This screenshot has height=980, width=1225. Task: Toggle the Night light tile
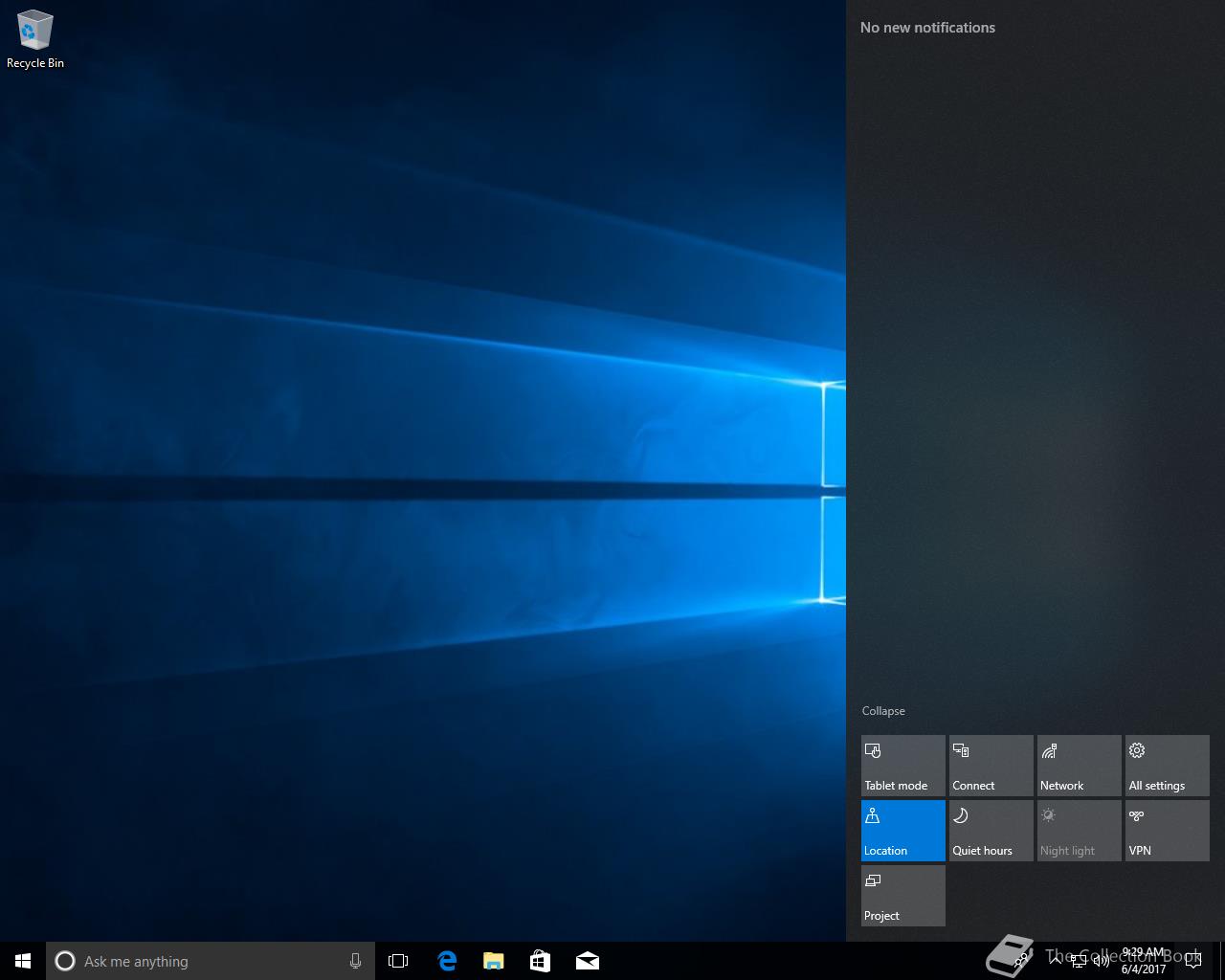click(1079, 831)
